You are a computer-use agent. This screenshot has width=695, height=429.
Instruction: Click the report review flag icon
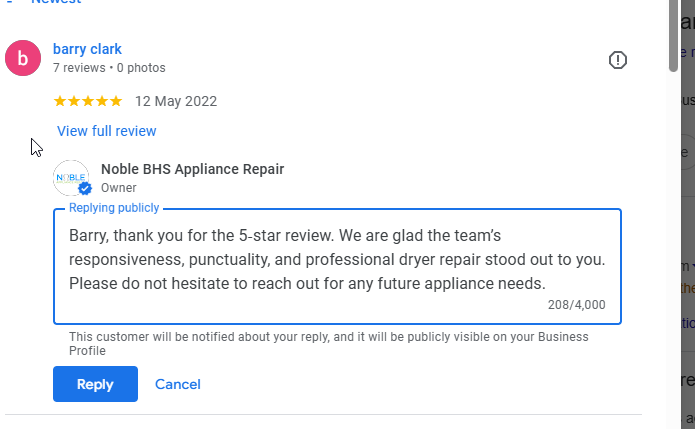618,60
